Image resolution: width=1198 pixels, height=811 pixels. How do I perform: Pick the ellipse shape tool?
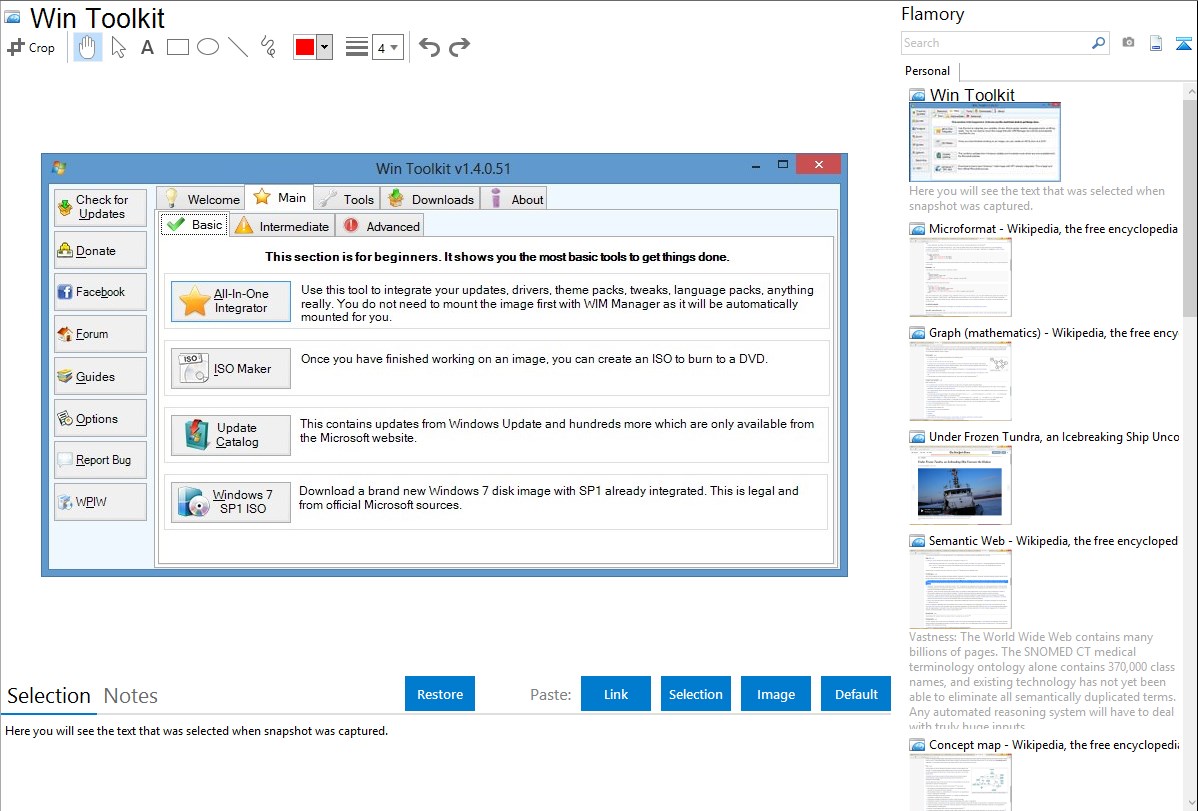click(x=208, y=47)
